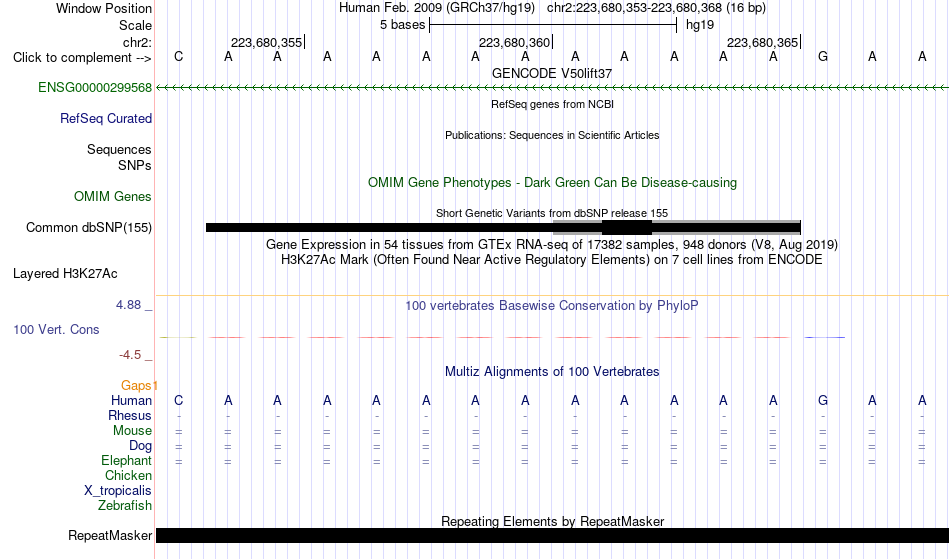950x559 pixels.
Task: Click base C in the complement row
Action: point(178,57)
